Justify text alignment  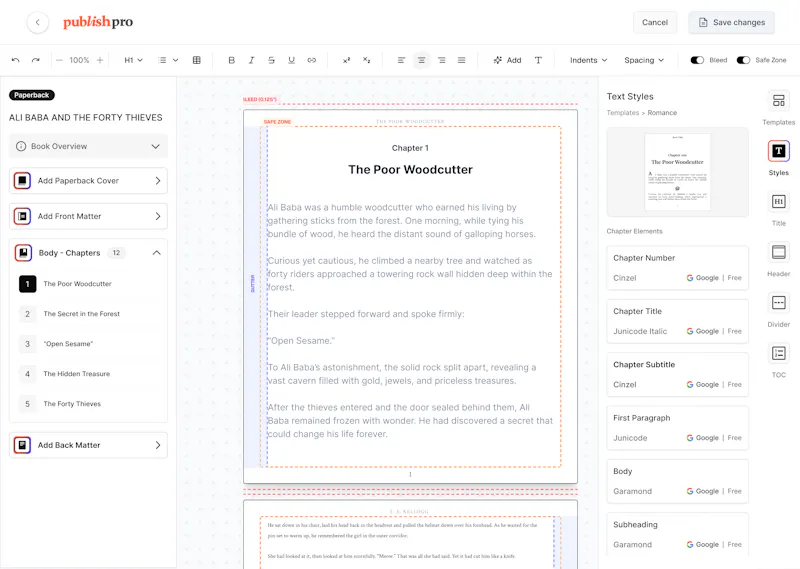pos(461,60)
